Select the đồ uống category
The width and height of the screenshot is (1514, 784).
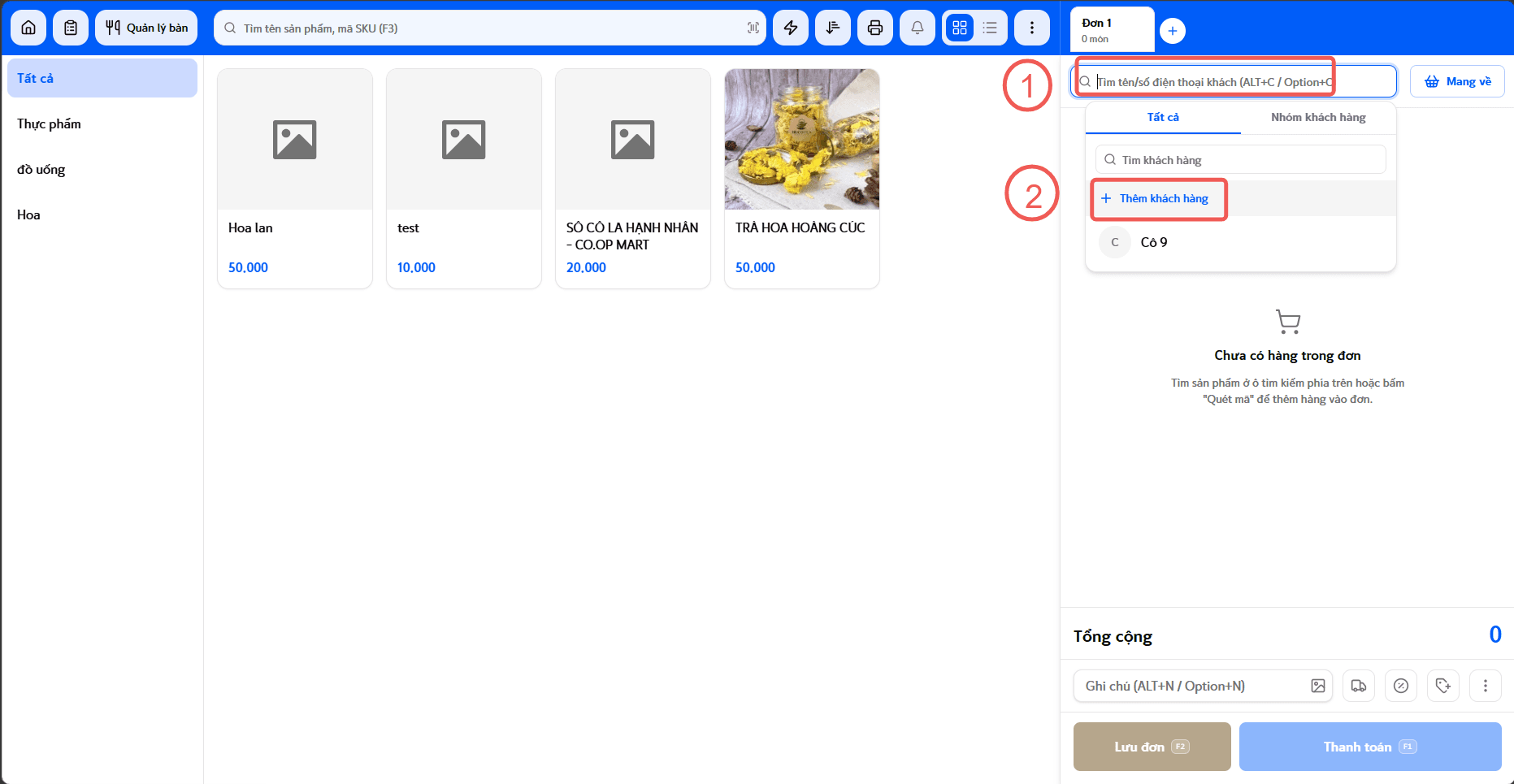102,169
